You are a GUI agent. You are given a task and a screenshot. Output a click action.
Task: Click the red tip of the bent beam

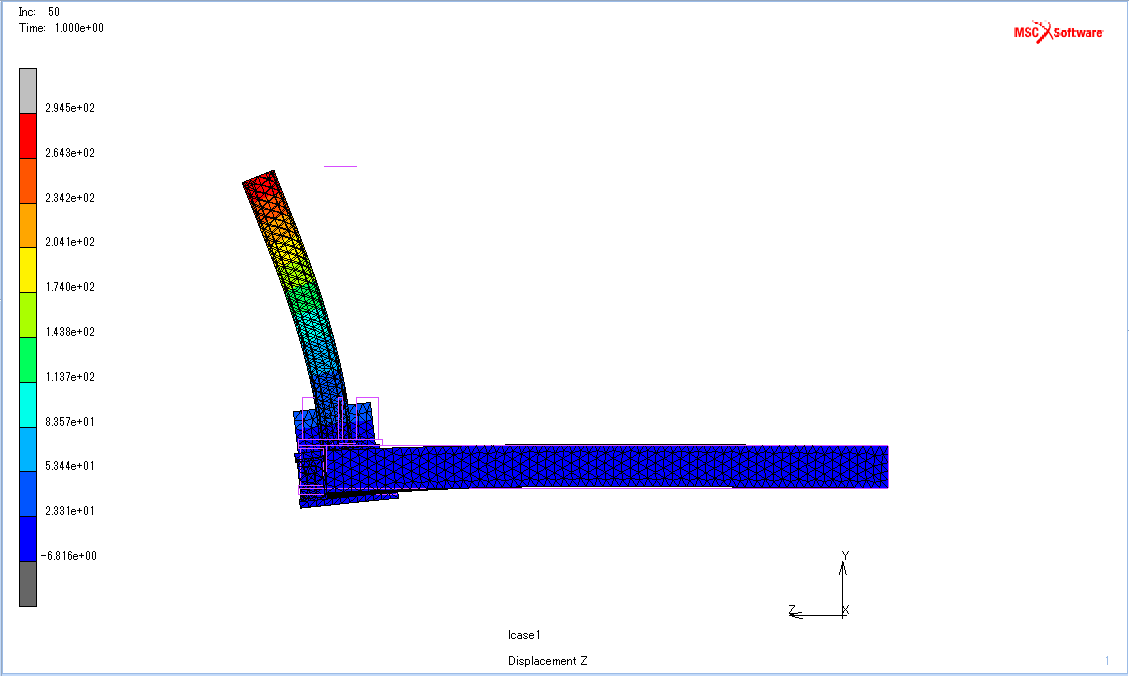[261, 186]
